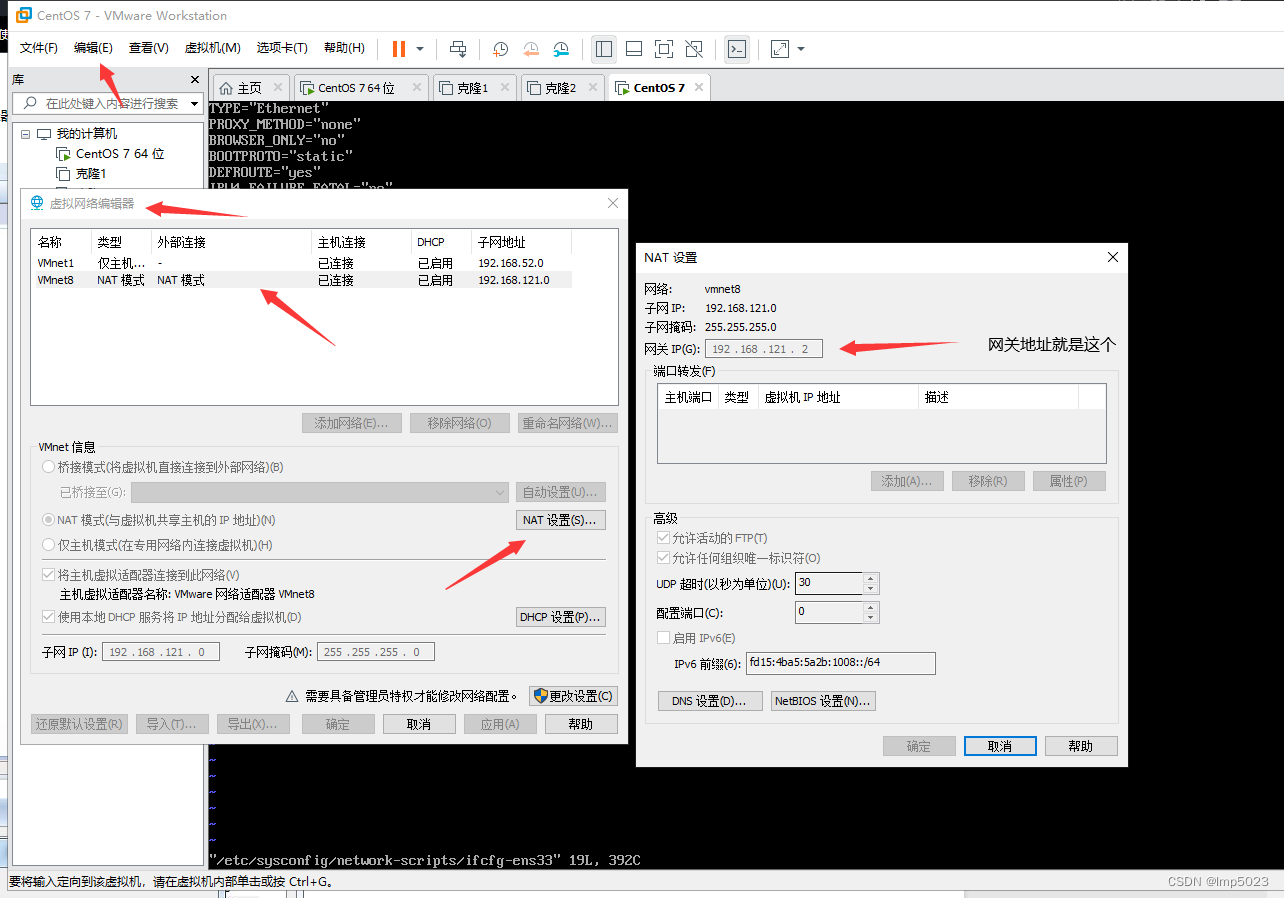Viewport: 1284px width, 898px height.
Task: Click the 子网 IP input field
Action: click(x=160, y=652)
